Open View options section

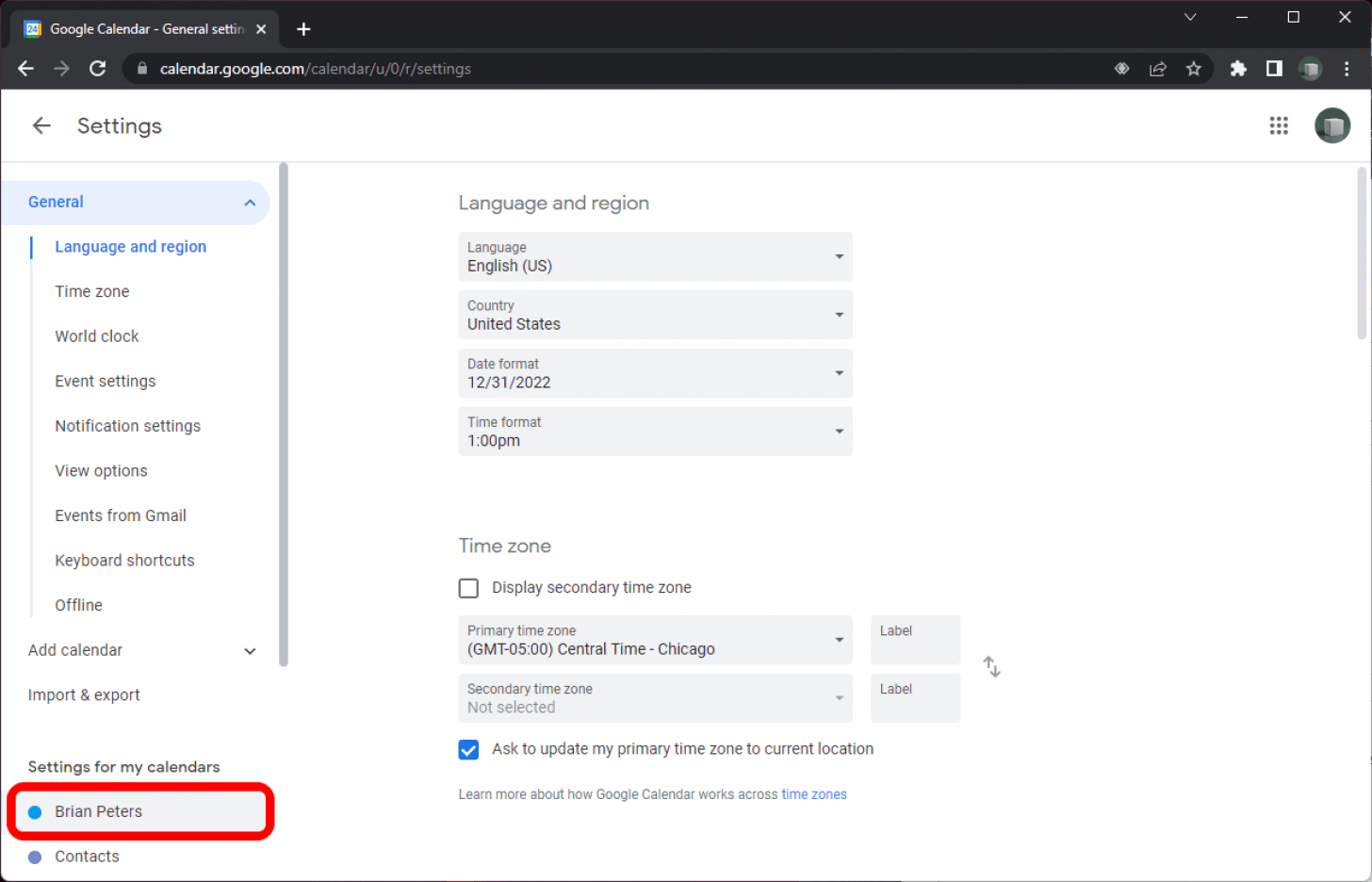(x=102, y=471)
